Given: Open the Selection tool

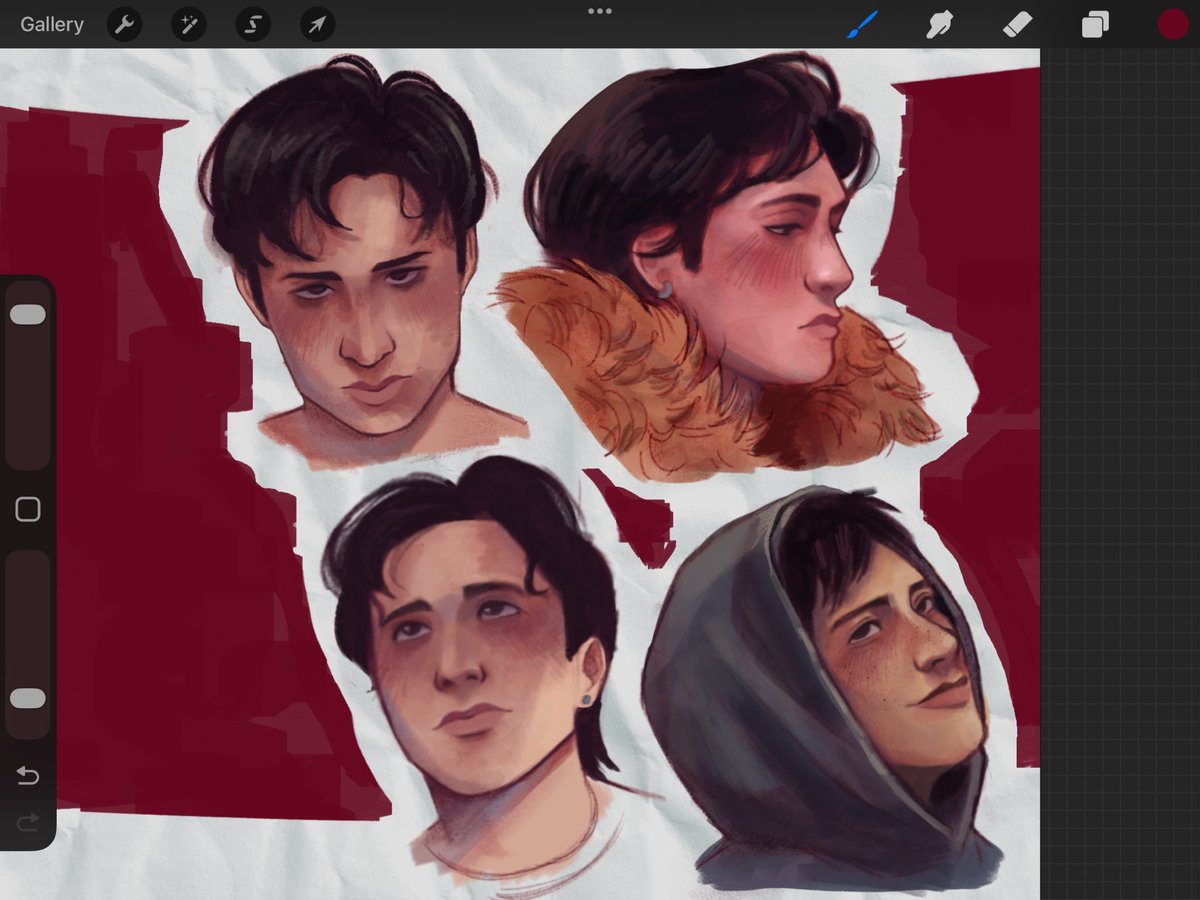Looking at the screenshot, I should (x=253, y=24).
